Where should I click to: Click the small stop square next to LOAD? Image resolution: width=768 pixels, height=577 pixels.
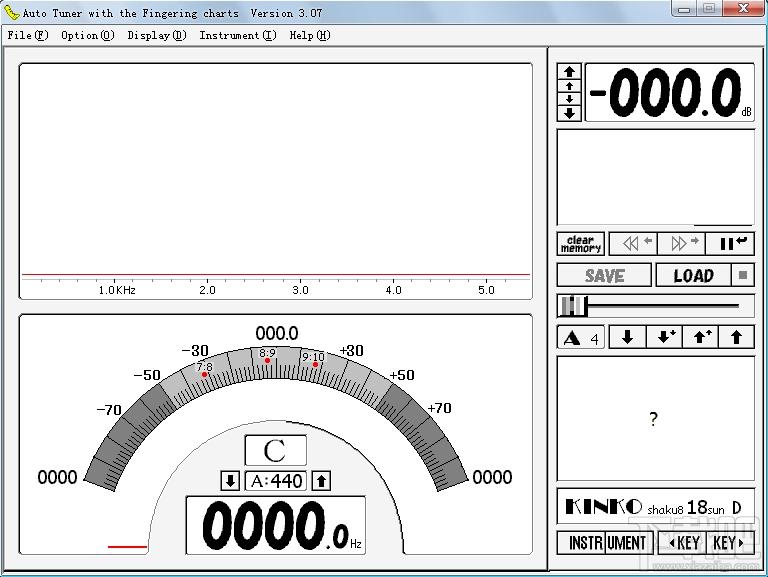pyautogui.click(x=743, y=276)
